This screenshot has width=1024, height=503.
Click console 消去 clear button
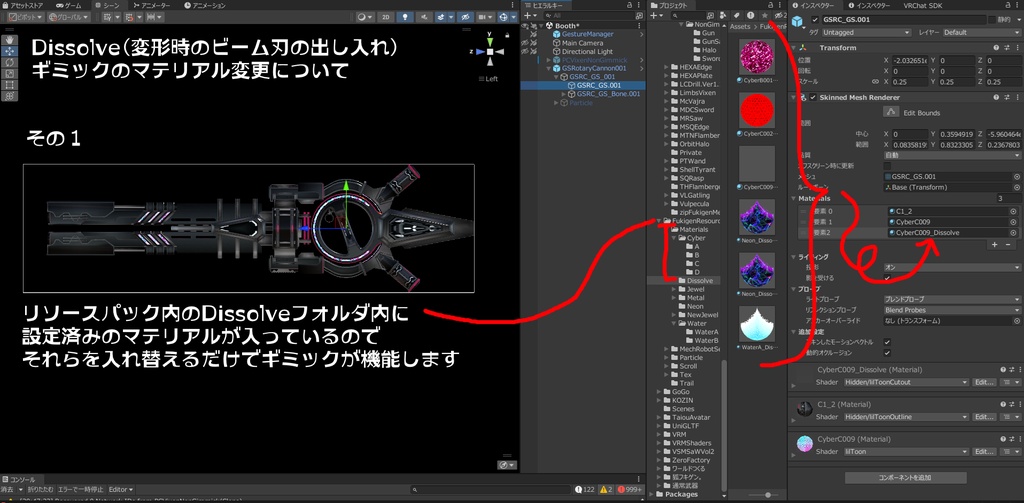tap(7, 489)
